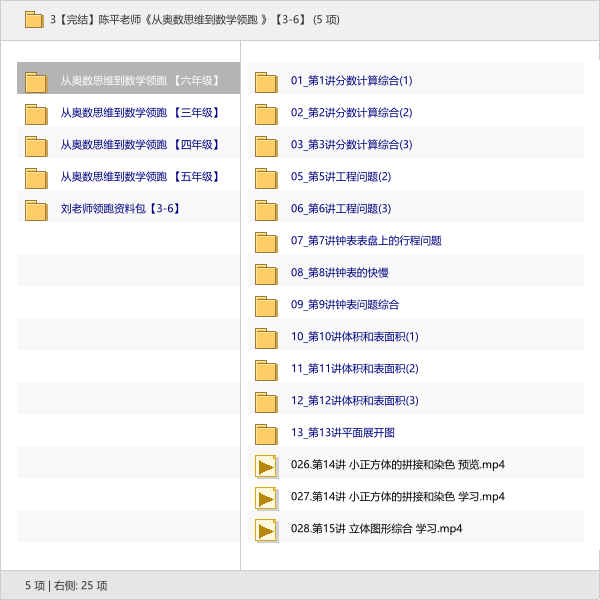The width and height of the screenshot is (600, 600).
Task: Click the status bar text 5 项 | 右侧: 25 项
Action: (66, 585)
